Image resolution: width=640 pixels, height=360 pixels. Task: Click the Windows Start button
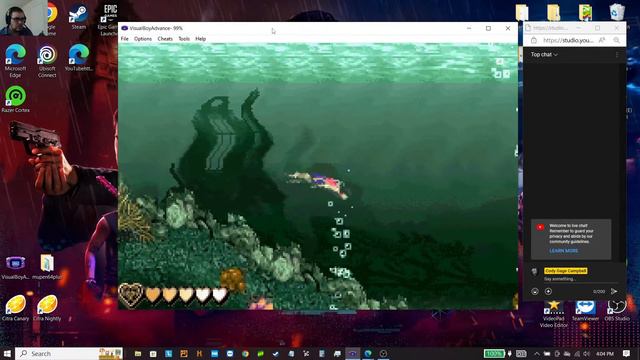7,353
